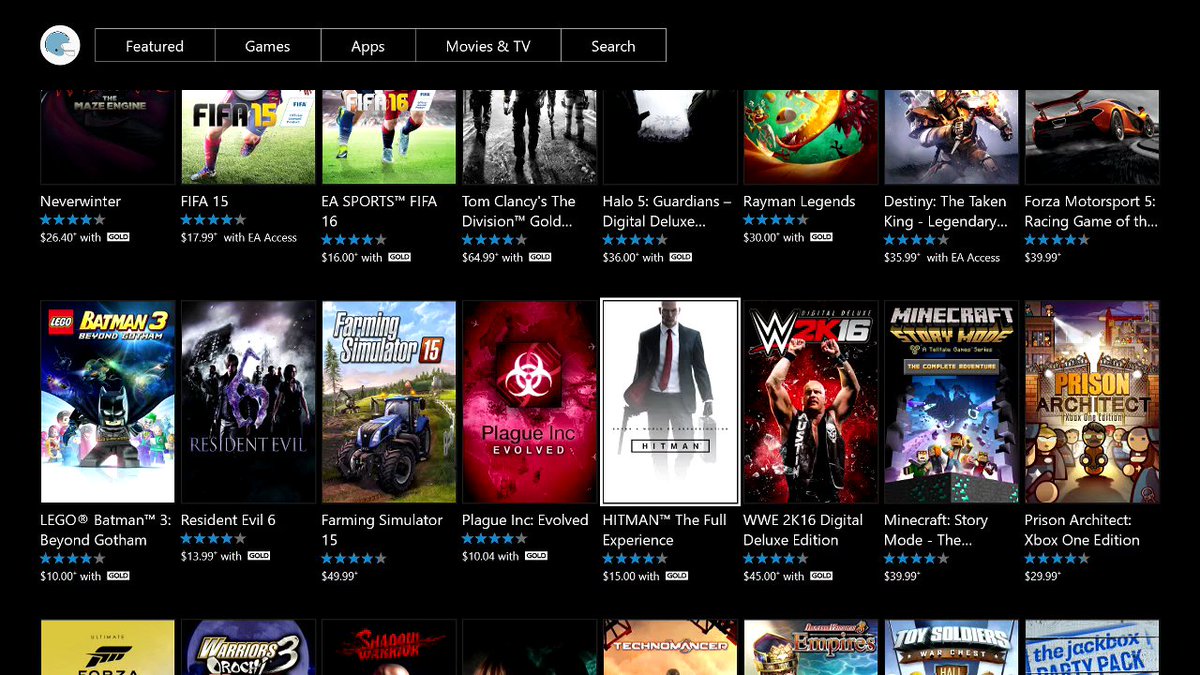Click the $15.00 HITMAN price
The height and width of the screenshot is (675, 1200).
(619, 577)
